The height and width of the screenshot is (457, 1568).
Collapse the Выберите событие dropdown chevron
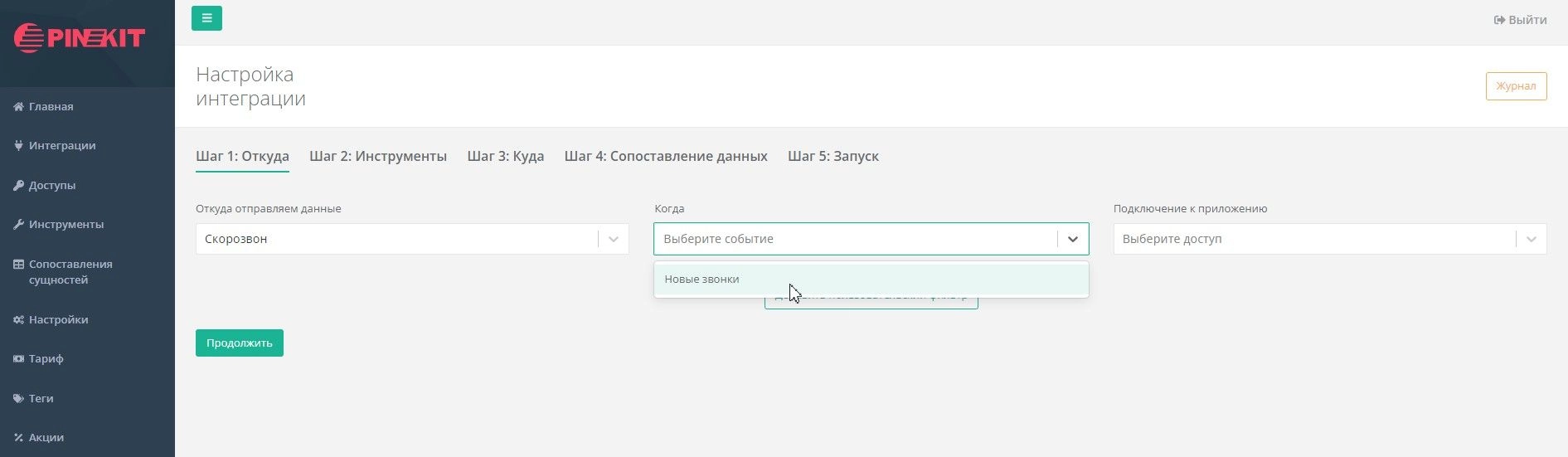(x=1072, y=239)
